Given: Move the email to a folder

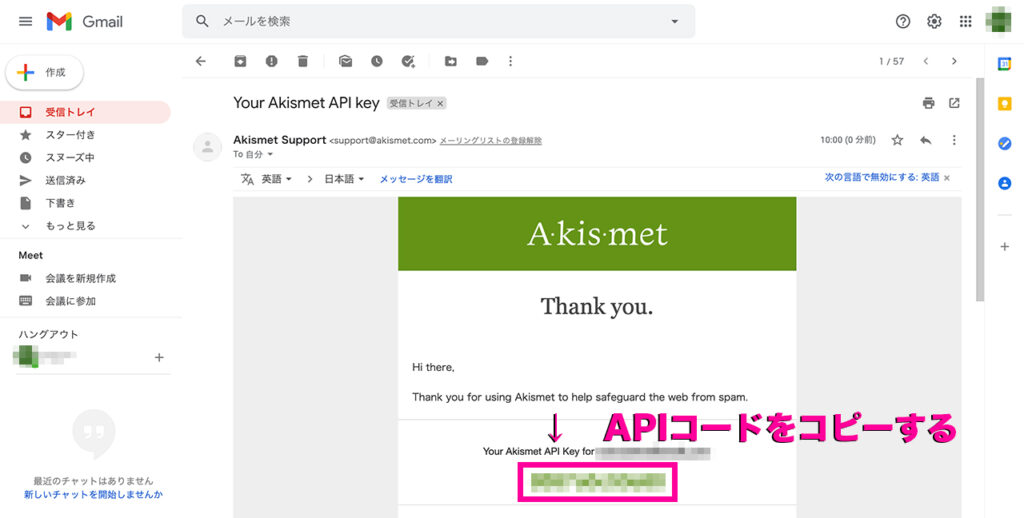Looking at the screenshot, I should click(451, 61).
